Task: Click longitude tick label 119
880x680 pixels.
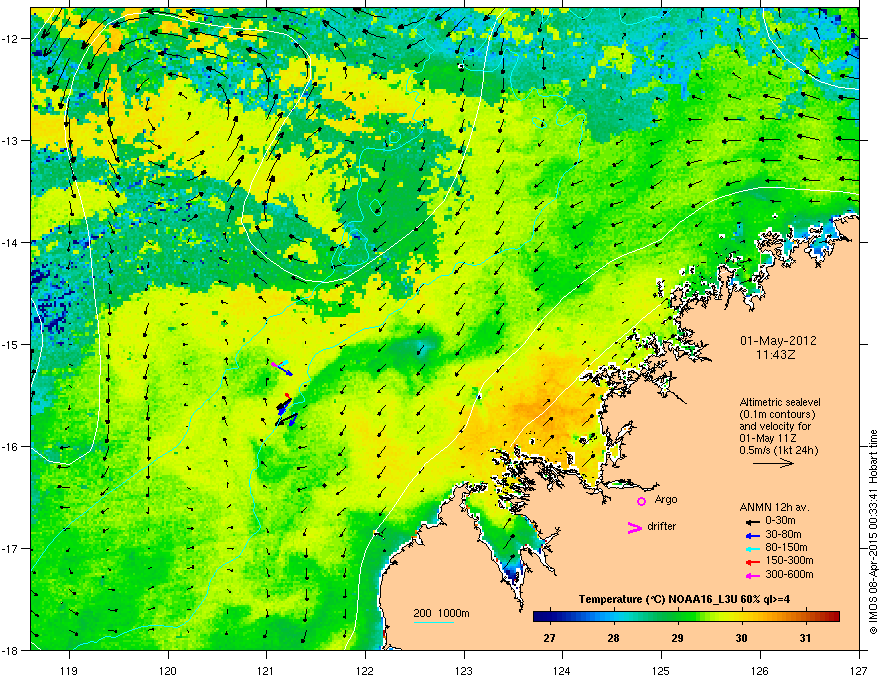Action: pos(69,670)
